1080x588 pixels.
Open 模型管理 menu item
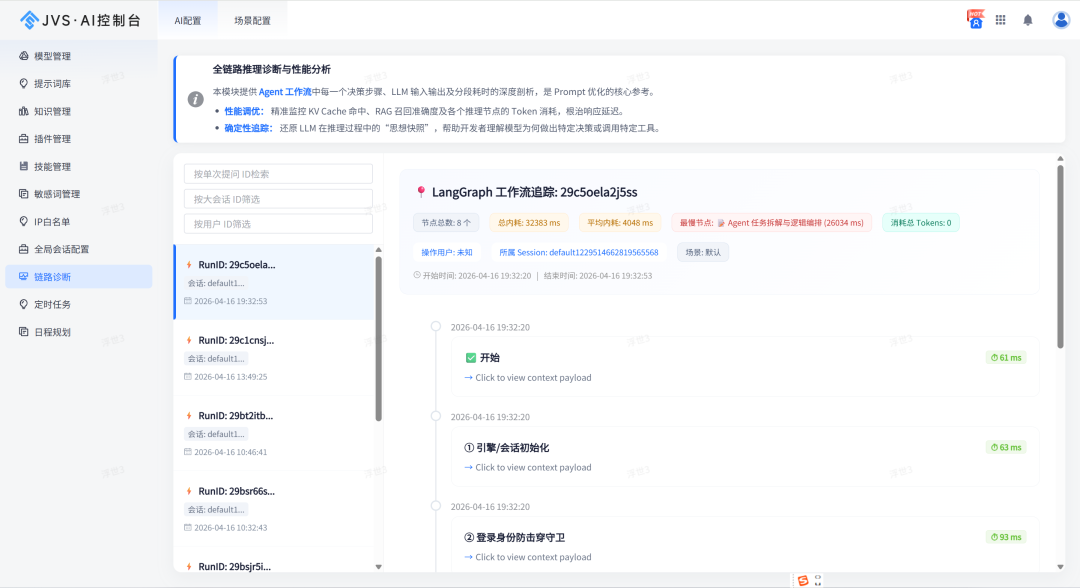pos(79,56)
